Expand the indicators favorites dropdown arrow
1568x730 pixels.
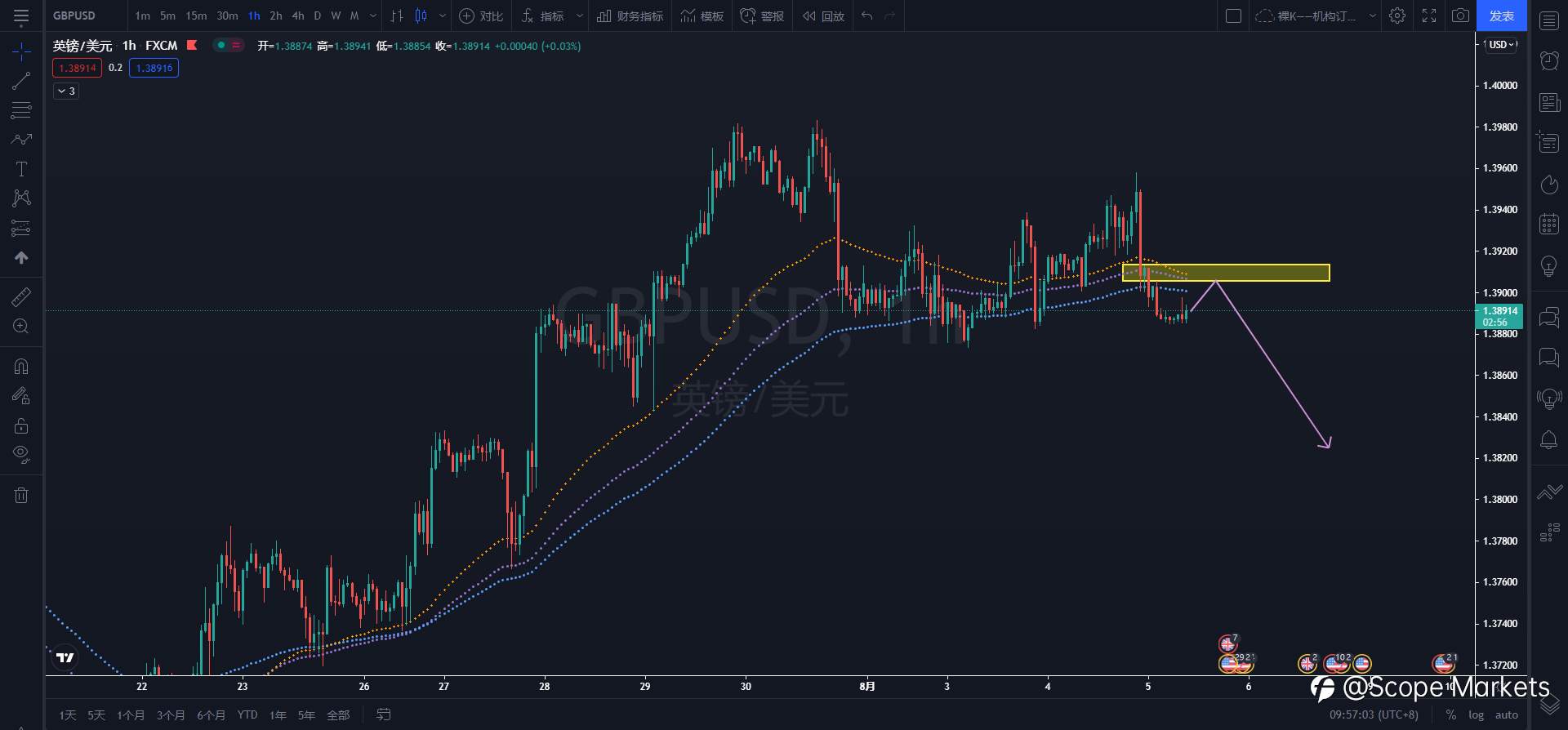580,16
